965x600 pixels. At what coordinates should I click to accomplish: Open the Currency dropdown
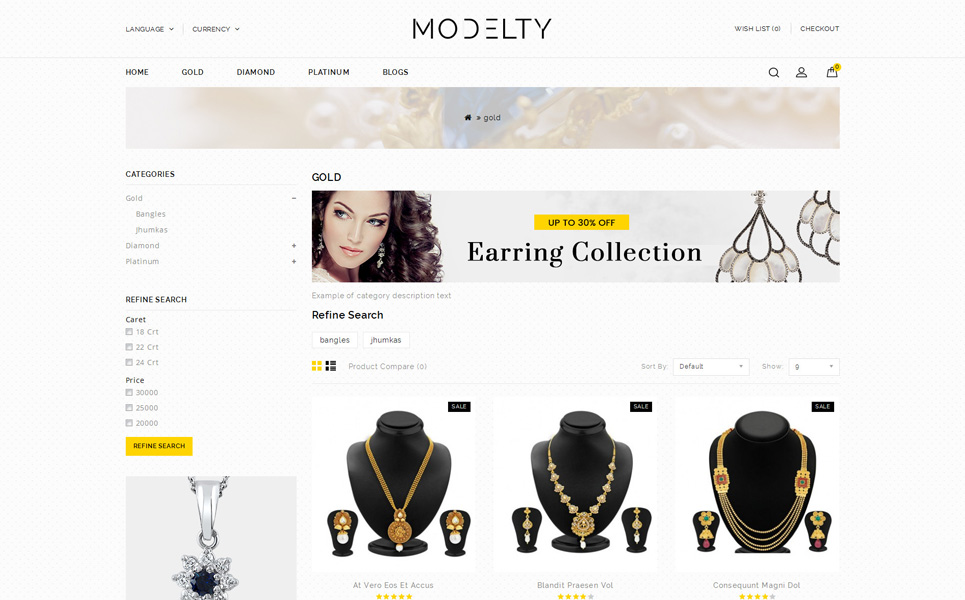click(216, 29)
